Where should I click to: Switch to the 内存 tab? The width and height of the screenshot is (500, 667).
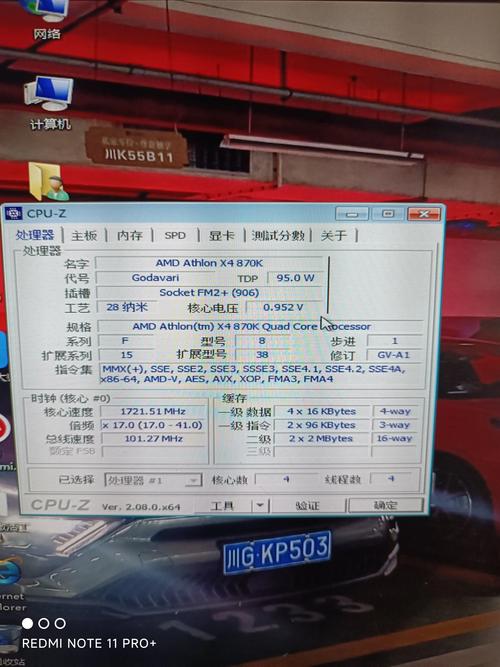coord(130,235)
